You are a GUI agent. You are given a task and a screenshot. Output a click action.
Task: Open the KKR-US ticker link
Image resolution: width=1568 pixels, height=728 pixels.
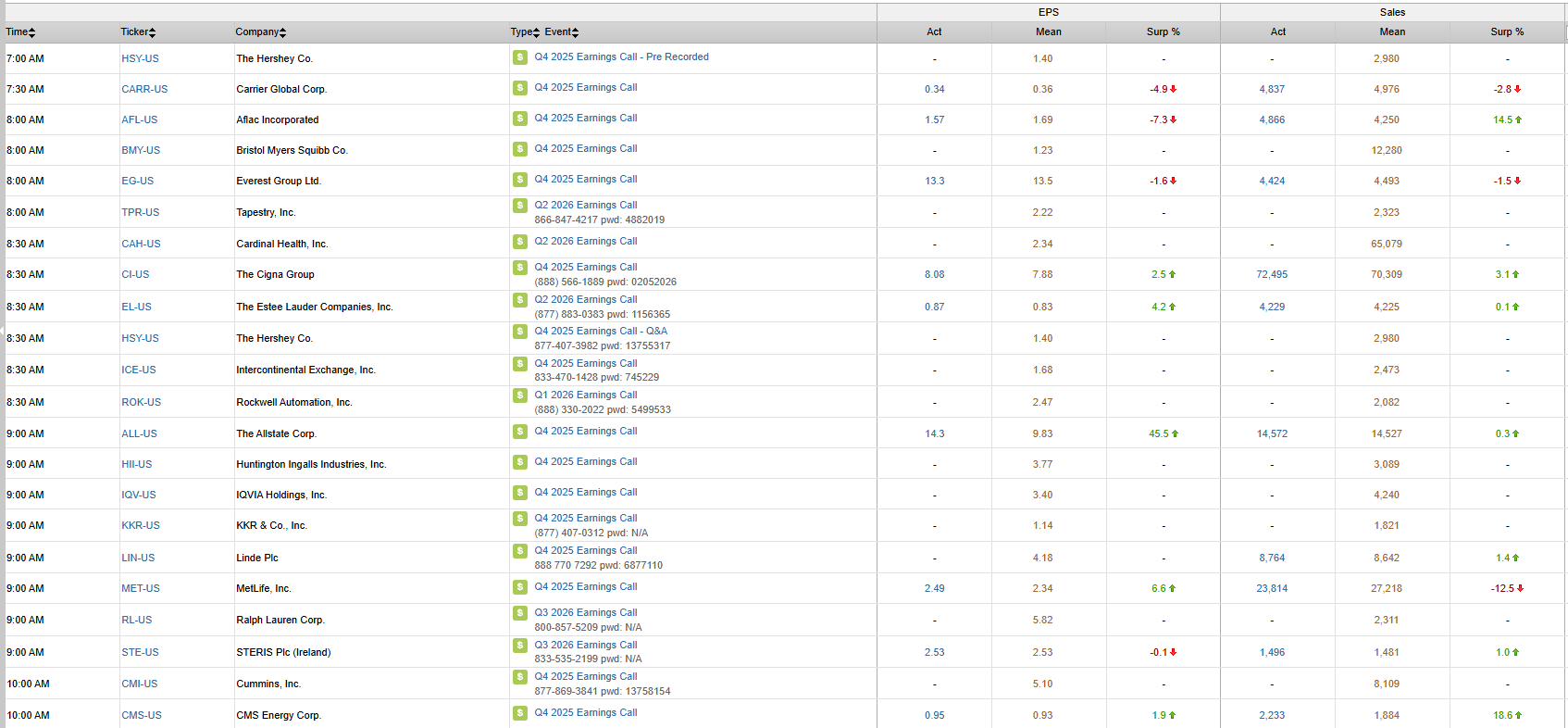point(141,525)
